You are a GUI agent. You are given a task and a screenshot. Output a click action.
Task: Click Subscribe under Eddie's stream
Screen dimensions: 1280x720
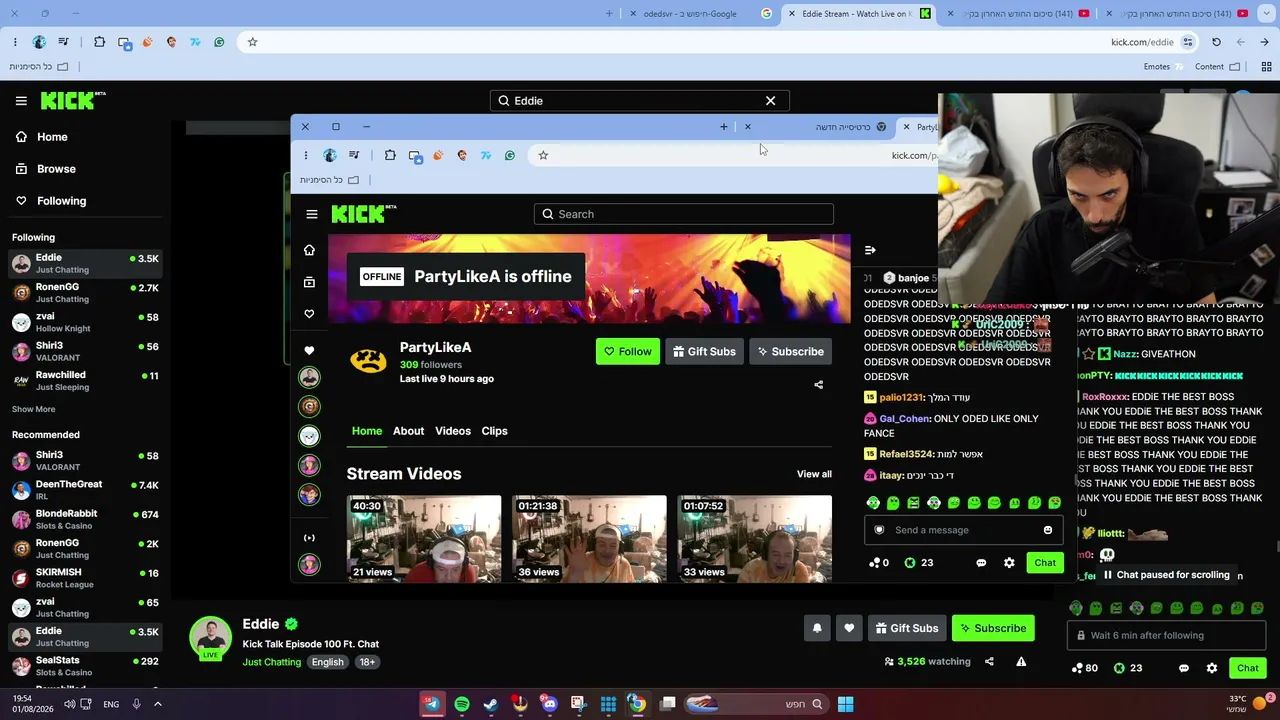(x=993, y=628)
